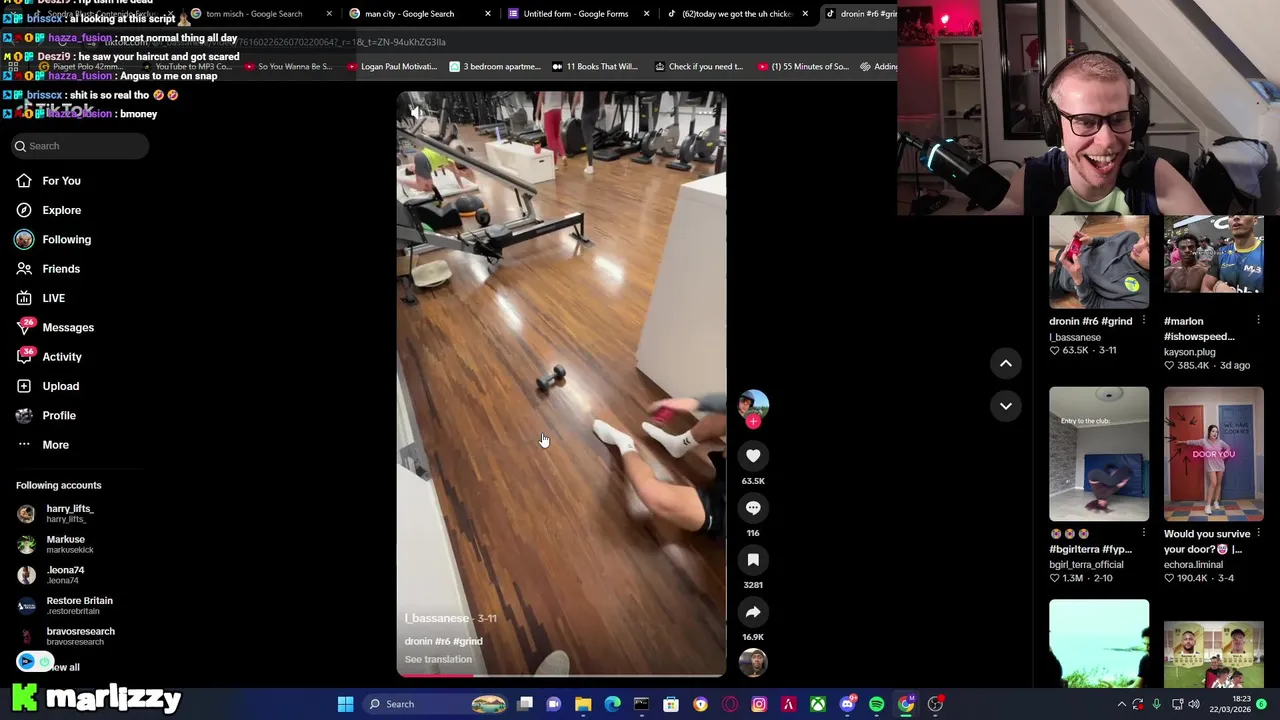Click the TikTok search field

click(x=80, y=146)
